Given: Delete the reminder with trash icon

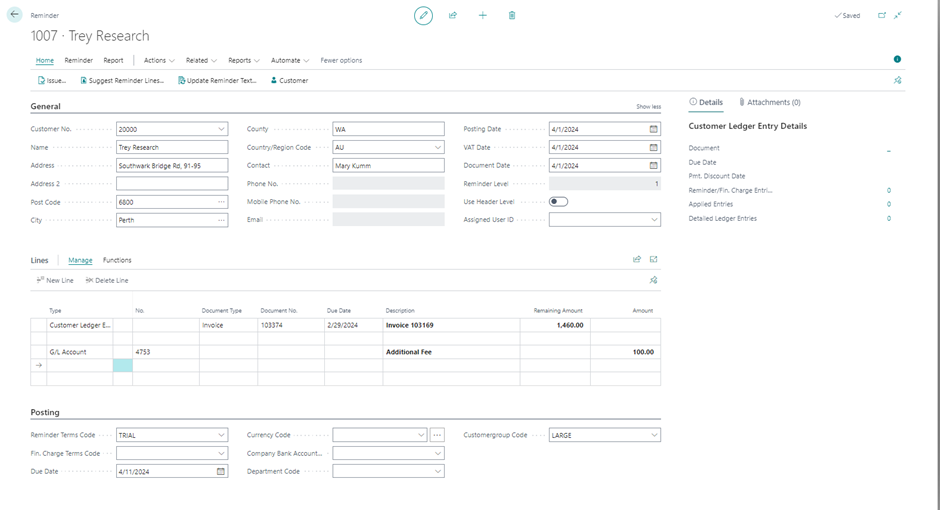Looking at the screenshot, I should (512, 16).
